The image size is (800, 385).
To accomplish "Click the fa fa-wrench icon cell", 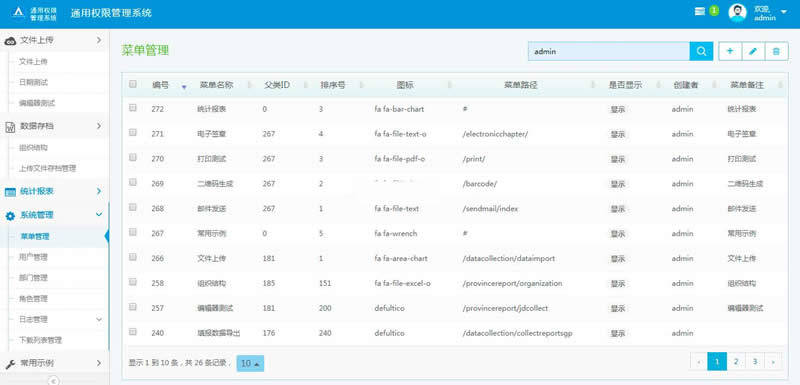I will pyautogui.click(x=395, y=234).
